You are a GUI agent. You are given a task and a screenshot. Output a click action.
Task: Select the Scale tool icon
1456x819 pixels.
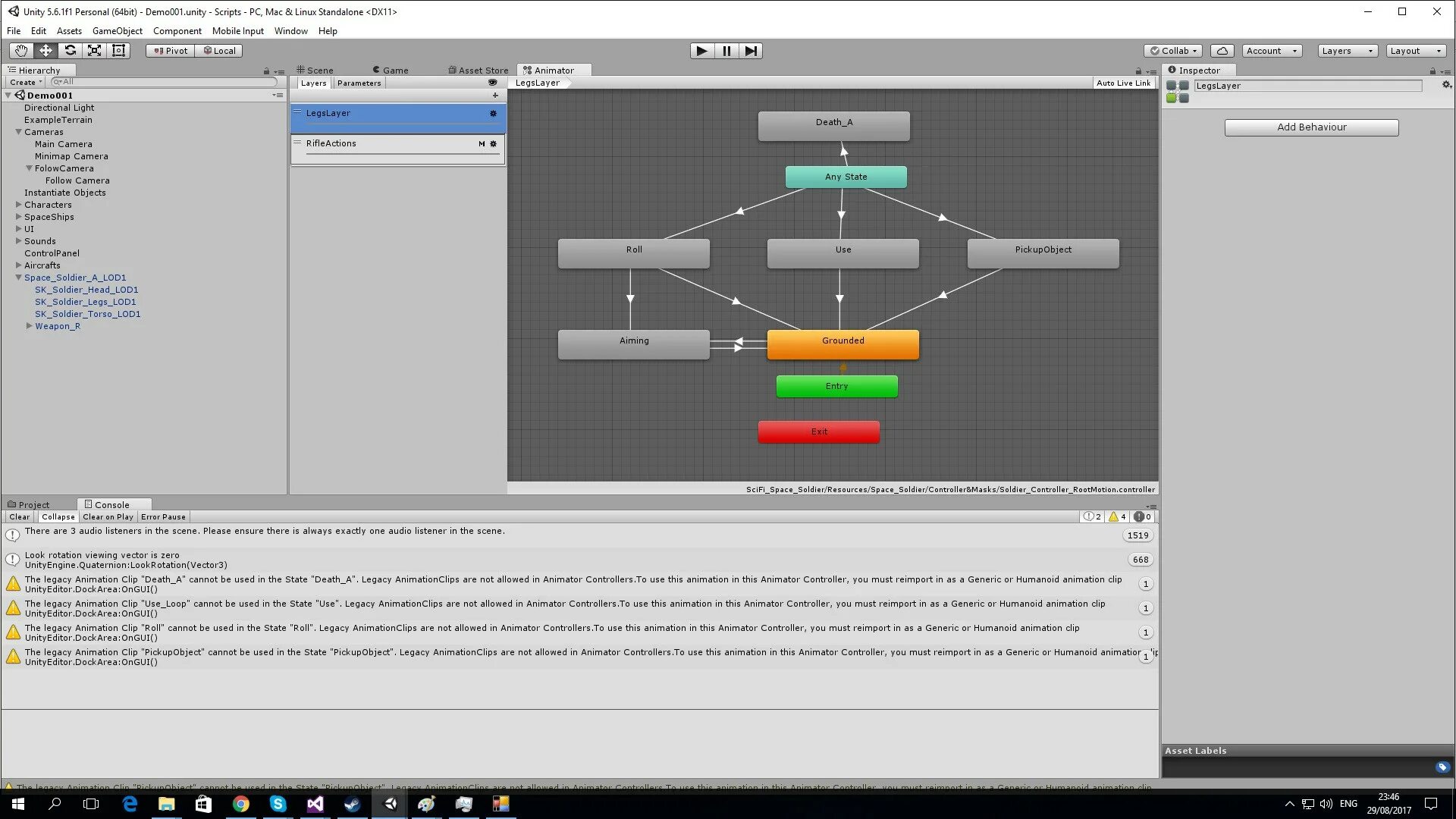(x=94, y=51)
